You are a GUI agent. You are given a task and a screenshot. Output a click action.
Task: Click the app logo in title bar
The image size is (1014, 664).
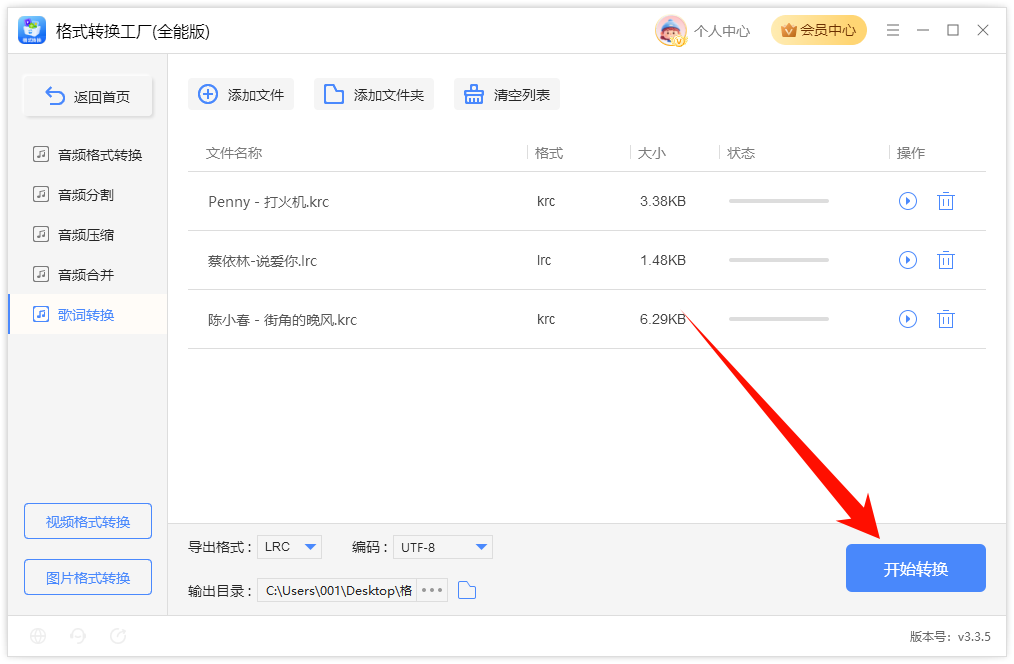pyautogui.click(x=32, y=30)
